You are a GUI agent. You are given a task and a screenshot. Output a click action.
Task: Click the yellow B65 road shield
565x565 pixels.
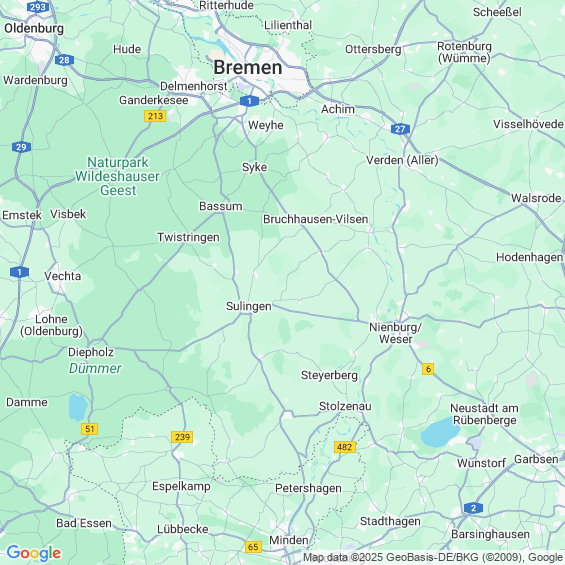(253, 547)
